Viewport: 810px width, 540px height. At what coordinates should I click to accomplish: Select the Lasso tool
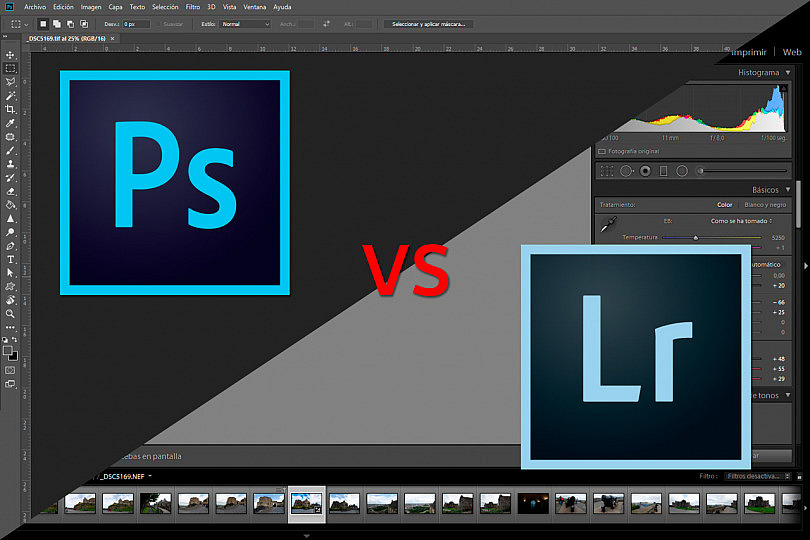pos(10,82)
